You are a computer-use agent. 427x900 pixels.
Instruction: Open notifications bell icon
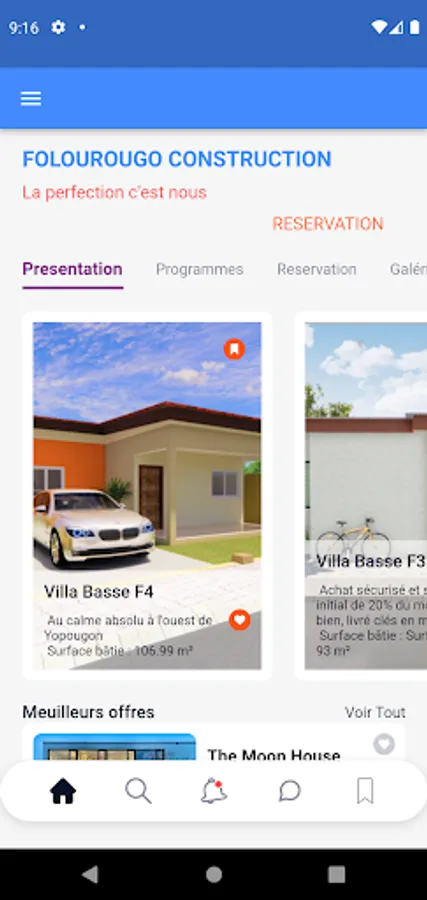[x=214, y=792]
